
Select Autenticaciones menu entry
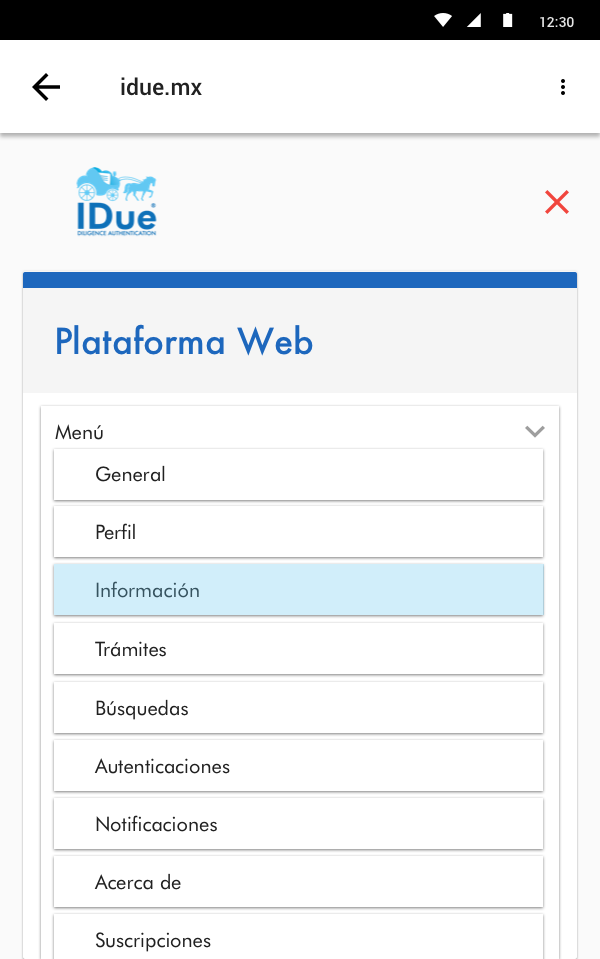tap(298, 766)
